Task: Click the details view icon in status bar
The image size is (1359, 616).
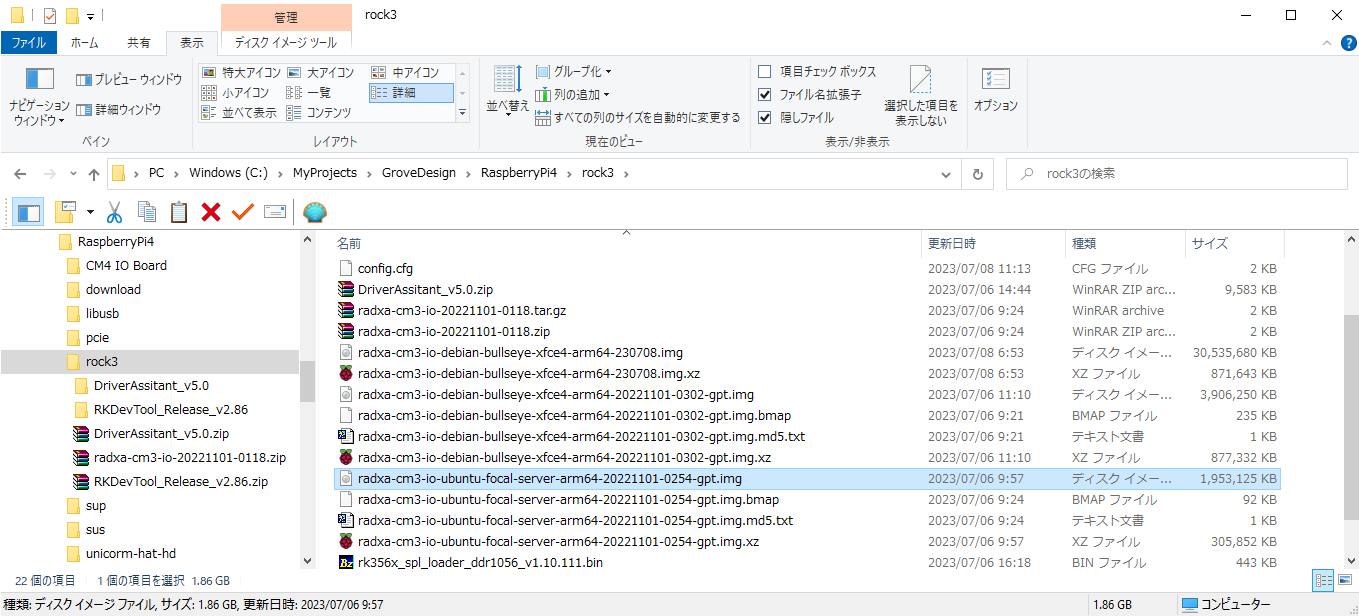Action: point(1323,580)
